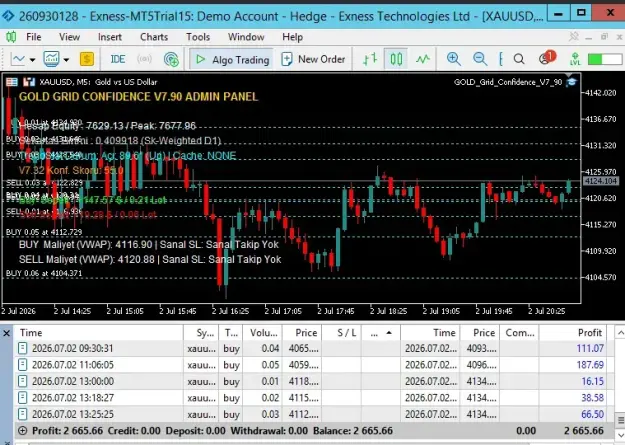Click the expert advisor graduation cap icon
625x445 pixels.
(571, 82)
